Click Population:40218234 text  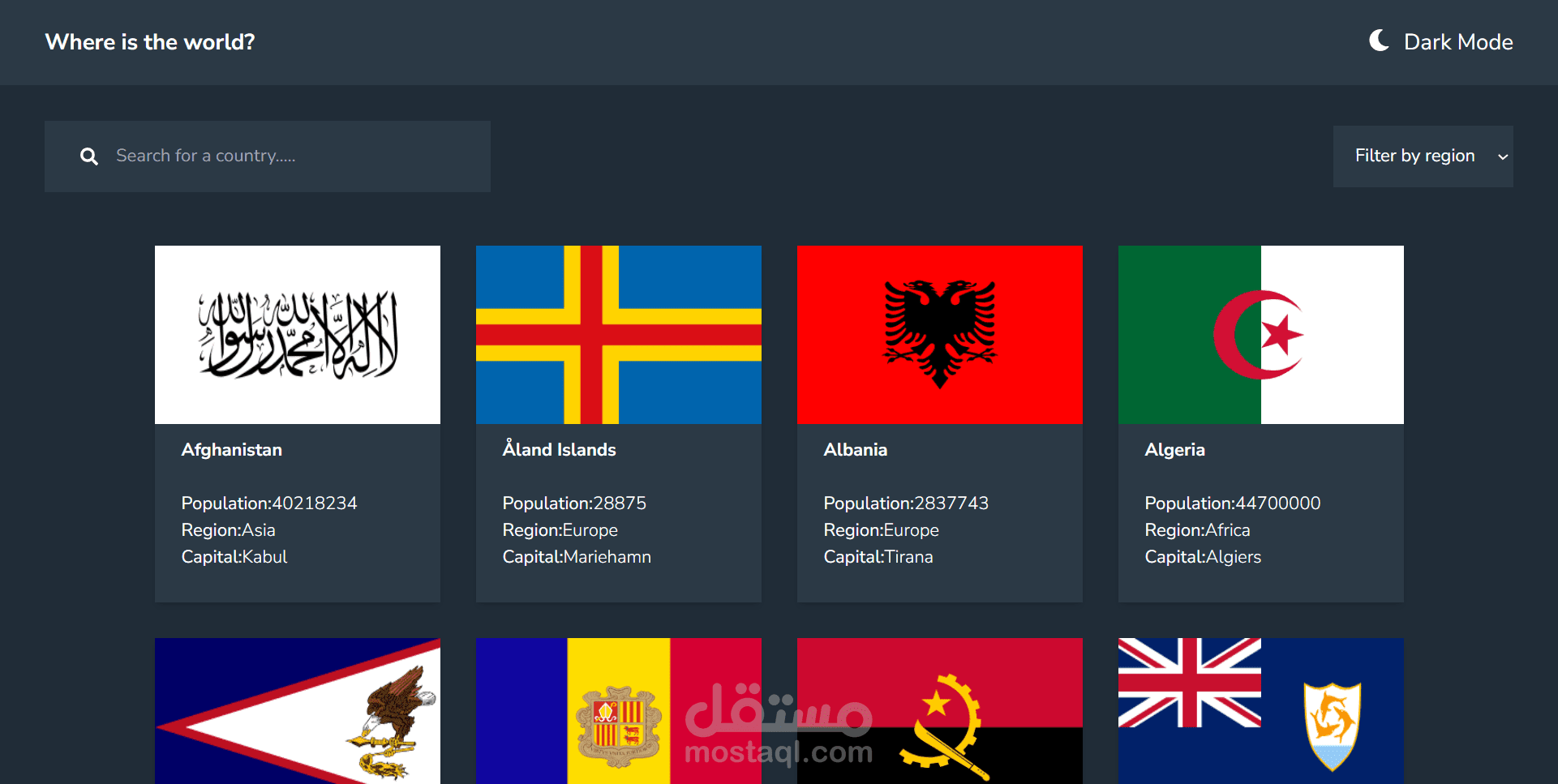pyautogui.click(x=269, y=503)
